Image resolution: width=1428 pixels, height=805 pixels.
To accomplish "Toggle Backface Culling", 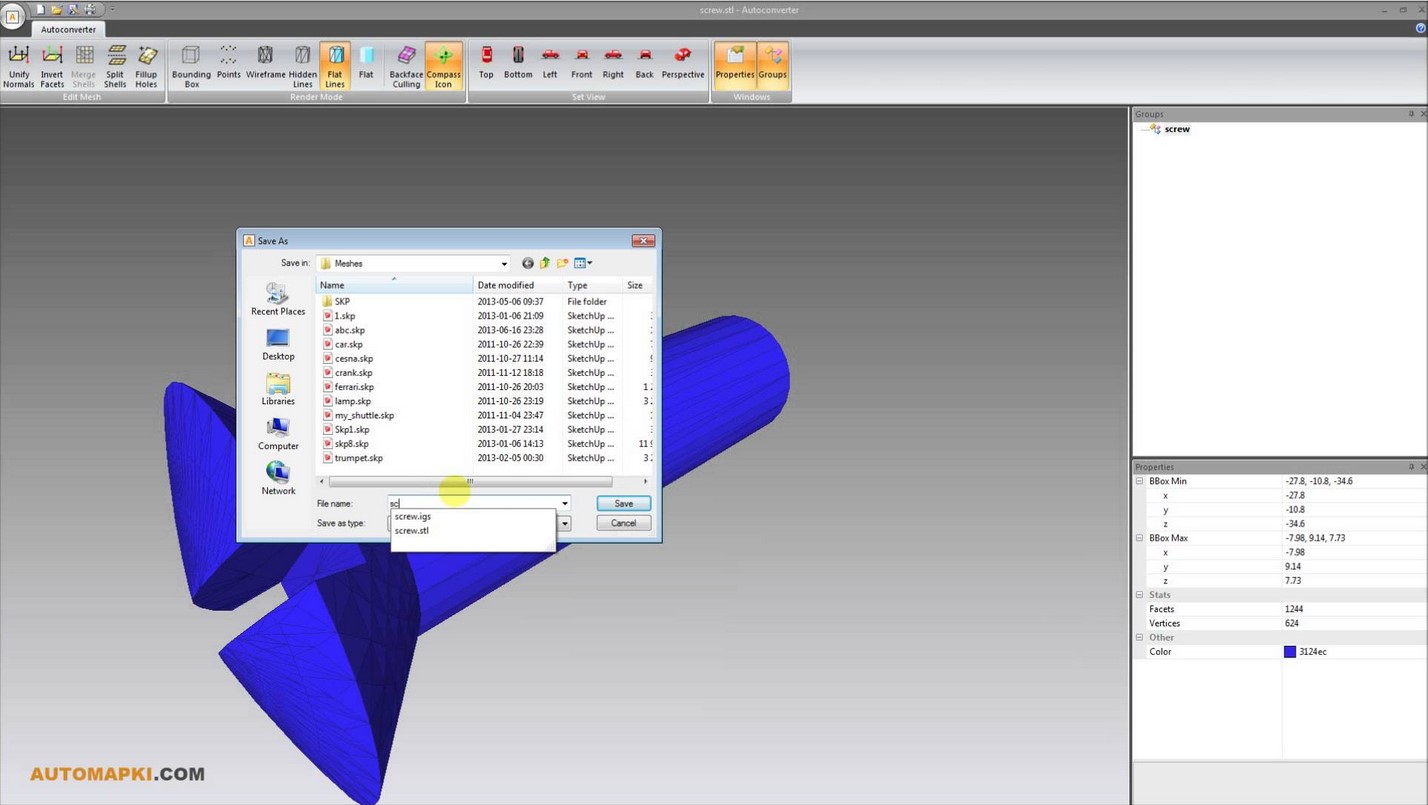I will pos(406,66).
